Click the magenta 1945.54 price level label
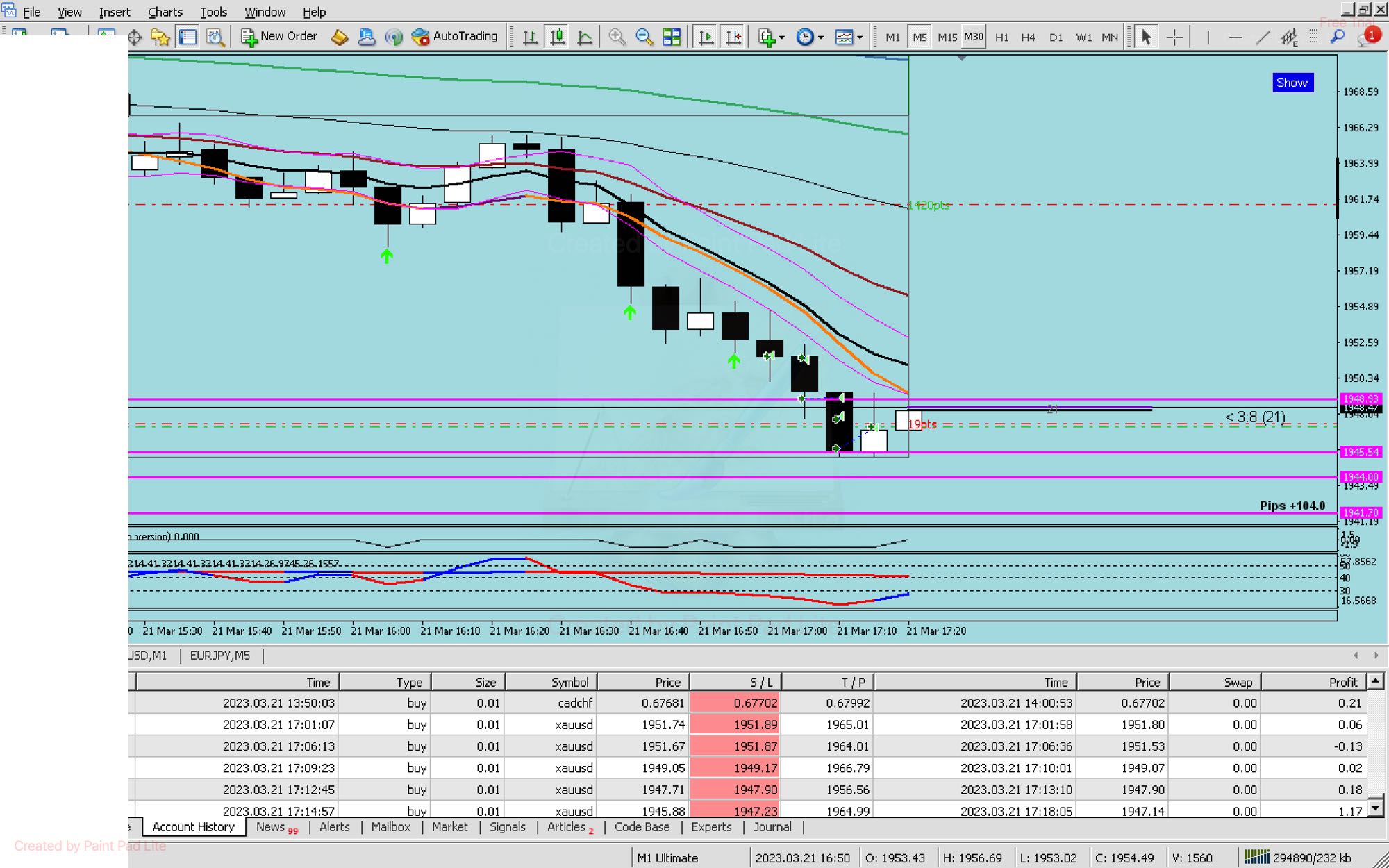This screenshot has width=1389, height=868. pos(1360,452)
